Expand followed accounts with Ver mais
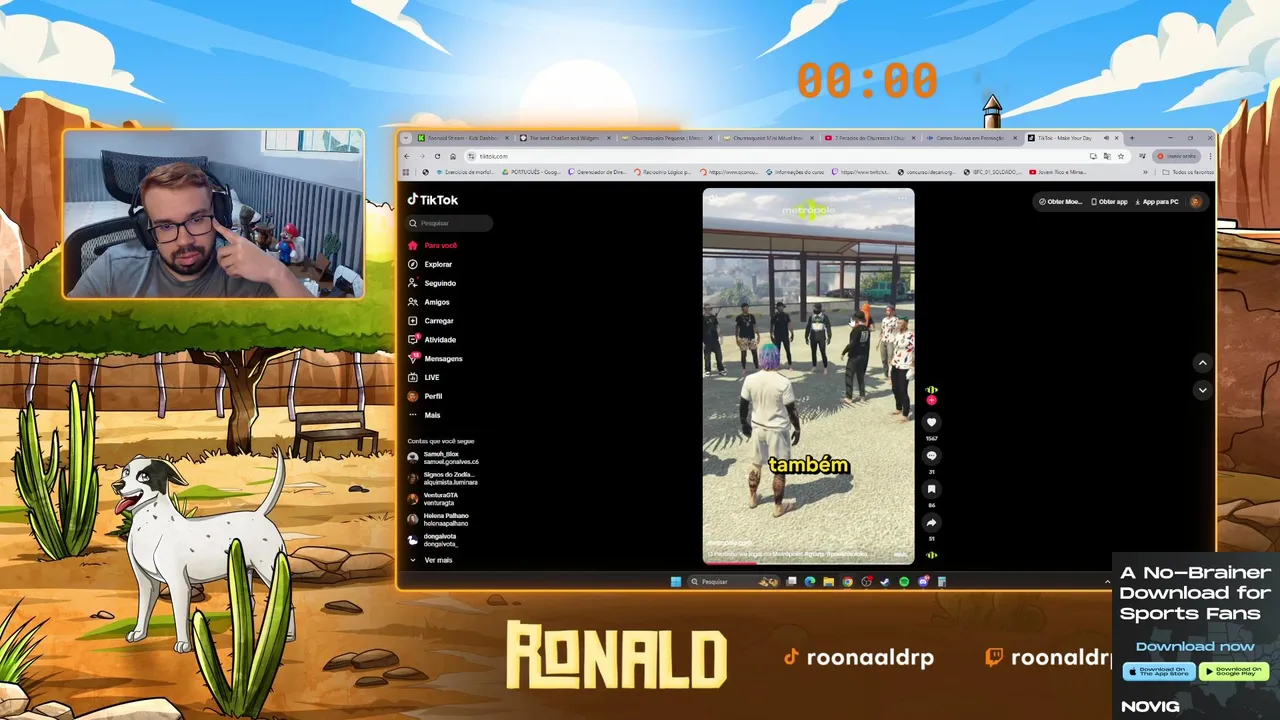 pyautogui.click(x=431, y=560)
